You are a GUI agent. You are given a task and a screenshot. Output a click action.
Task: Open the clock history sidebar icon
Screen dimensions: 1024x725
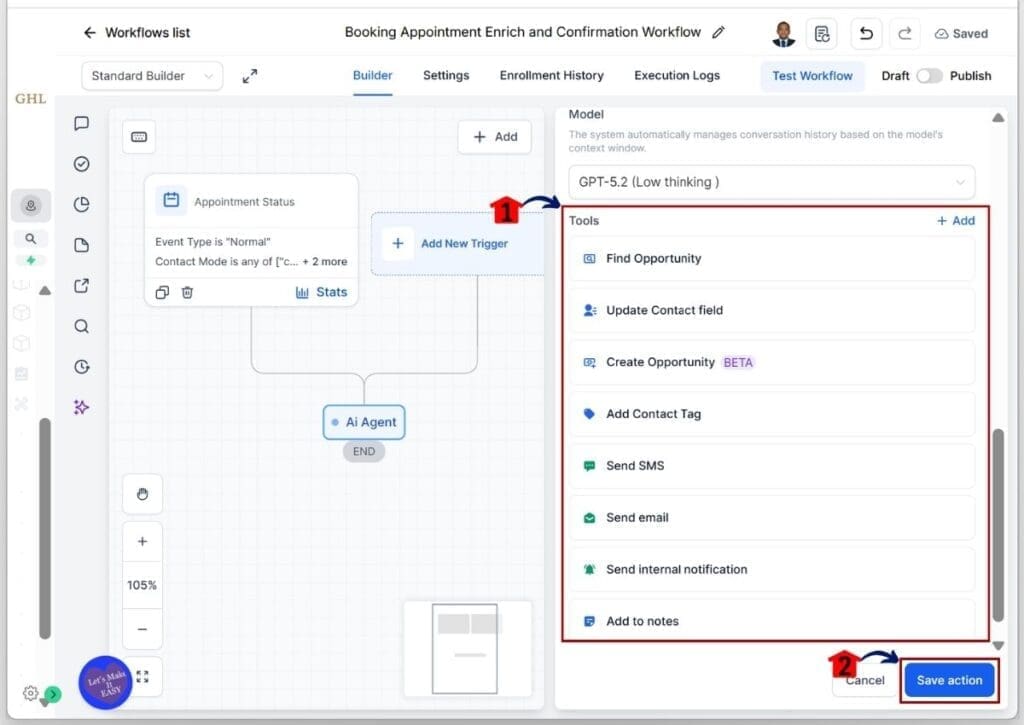tap(82, 366)
